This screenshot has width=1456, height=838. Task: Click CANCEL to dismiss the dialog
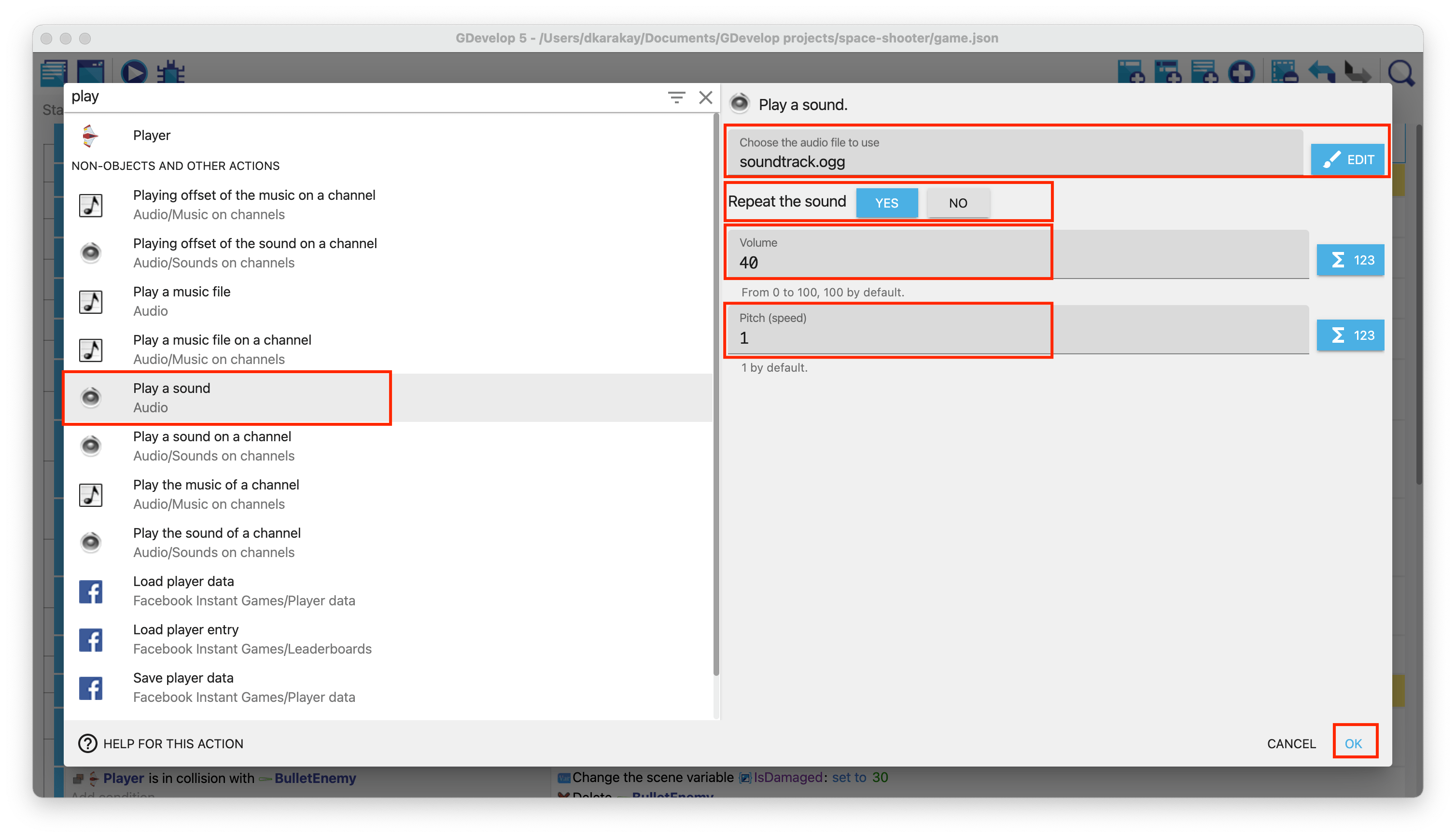(x=1291, y=743)
